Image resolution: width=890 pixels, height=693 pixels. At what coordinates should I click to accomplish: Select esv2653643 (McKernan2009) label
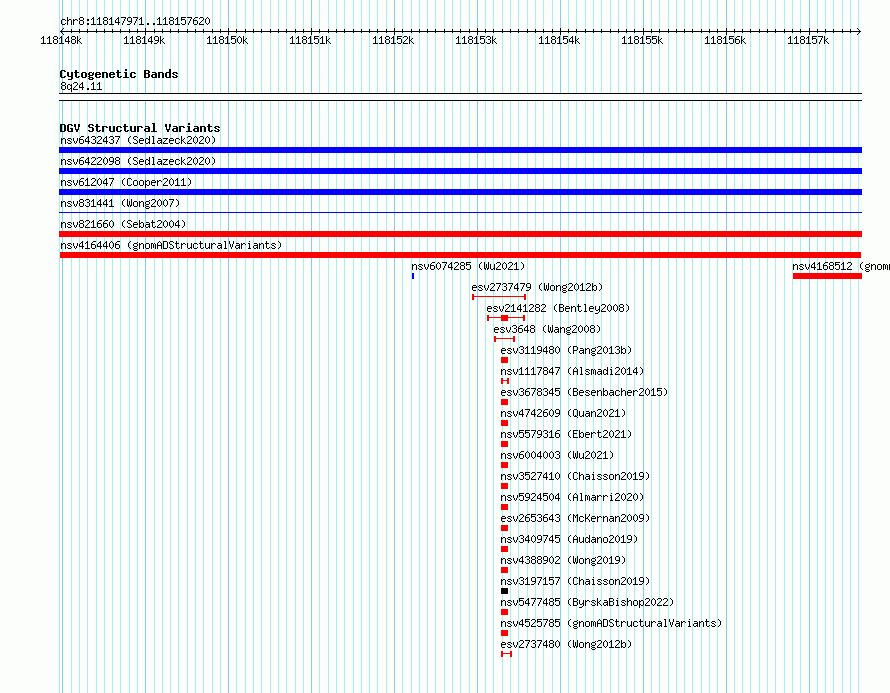tap(575, 518)
